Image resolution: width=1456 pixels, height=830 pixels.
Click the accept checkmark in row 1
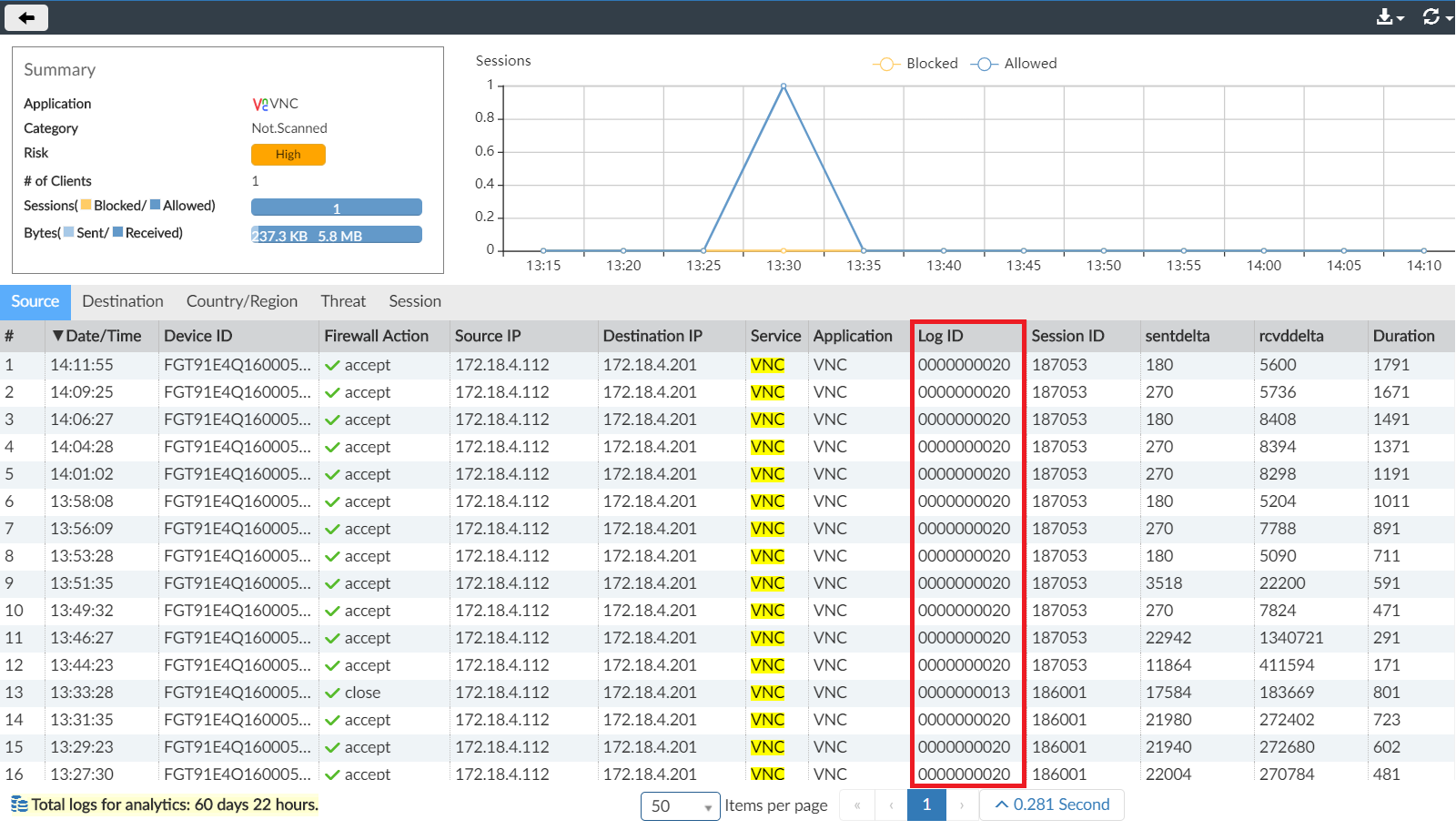[333, 366]
